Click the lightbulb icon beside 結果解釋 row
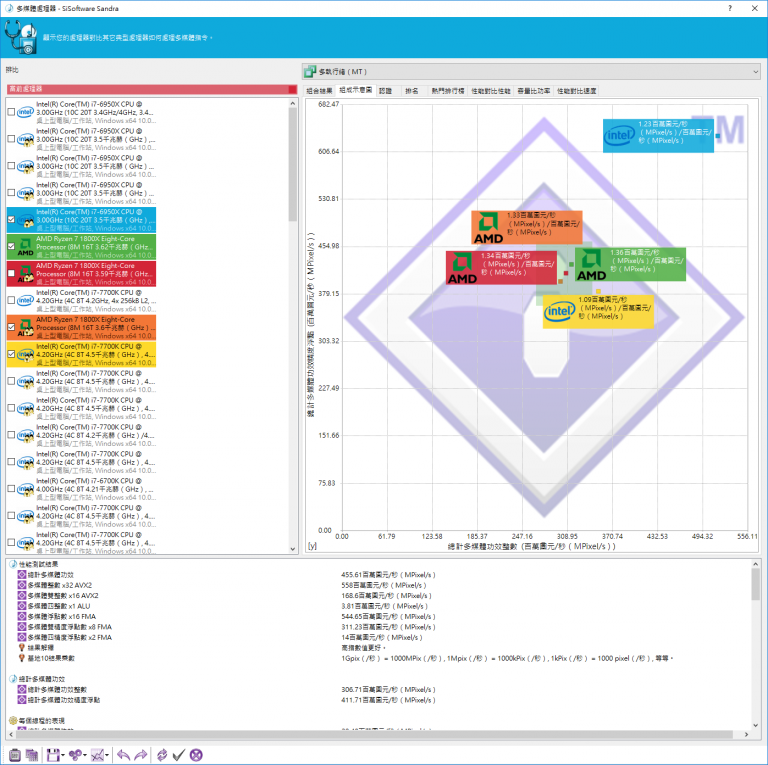 click(22, 647)
